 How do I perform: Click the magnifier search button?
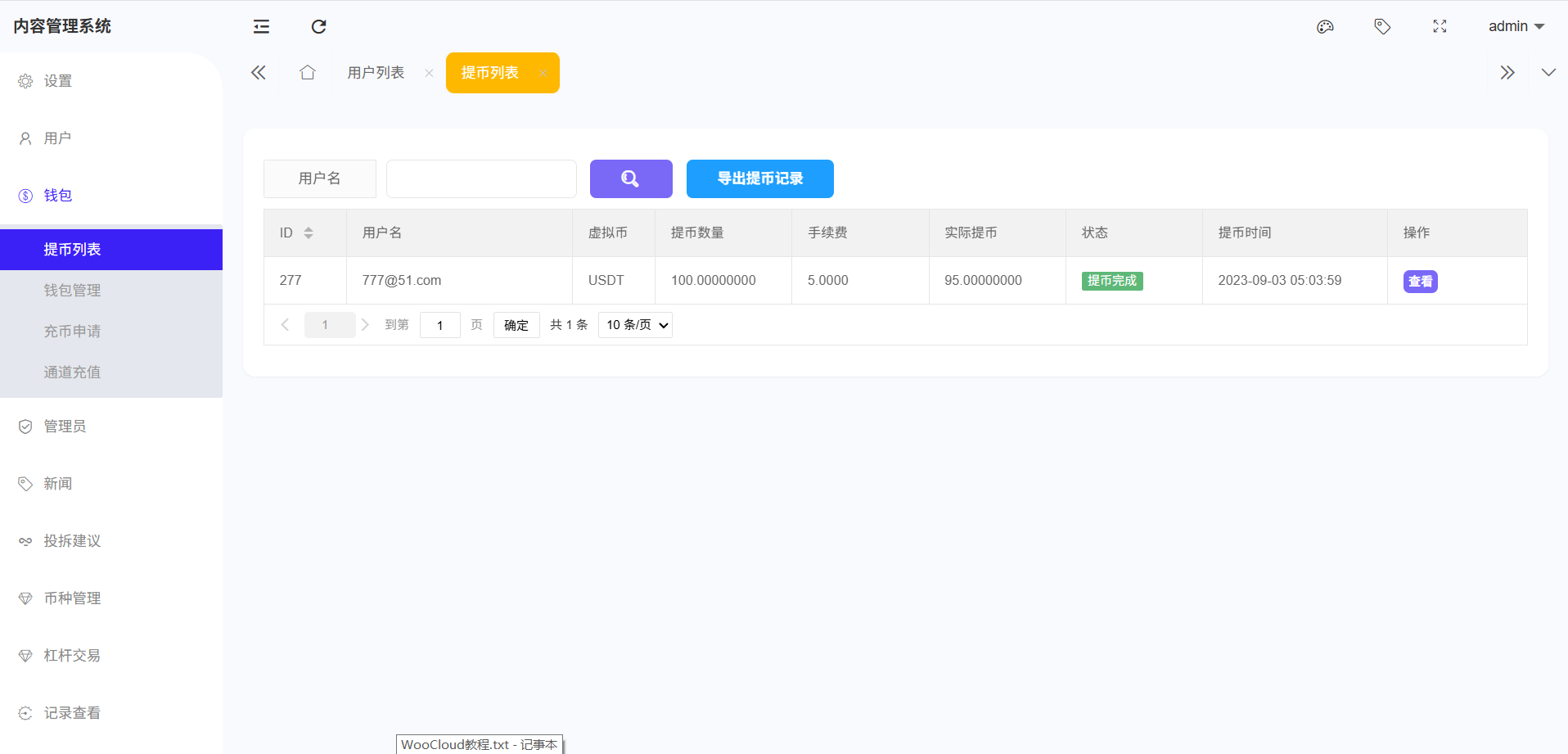point(630,178)
